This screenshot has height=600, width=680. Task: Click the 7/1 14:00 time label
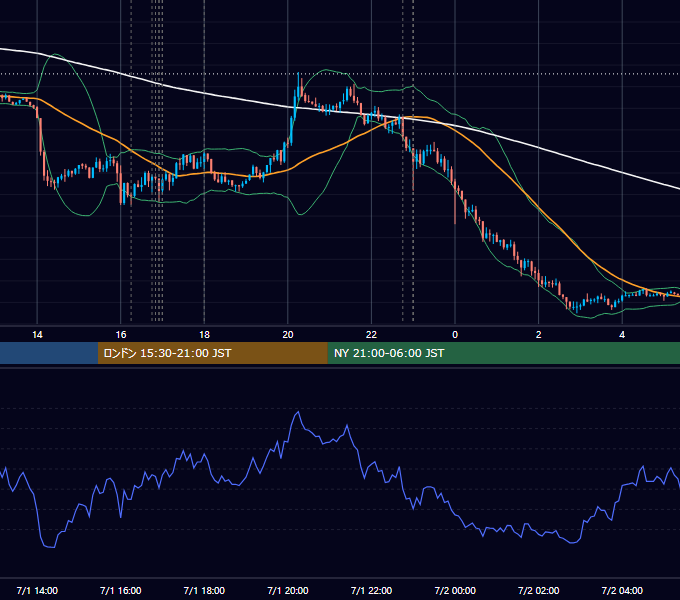click(37, 590)
